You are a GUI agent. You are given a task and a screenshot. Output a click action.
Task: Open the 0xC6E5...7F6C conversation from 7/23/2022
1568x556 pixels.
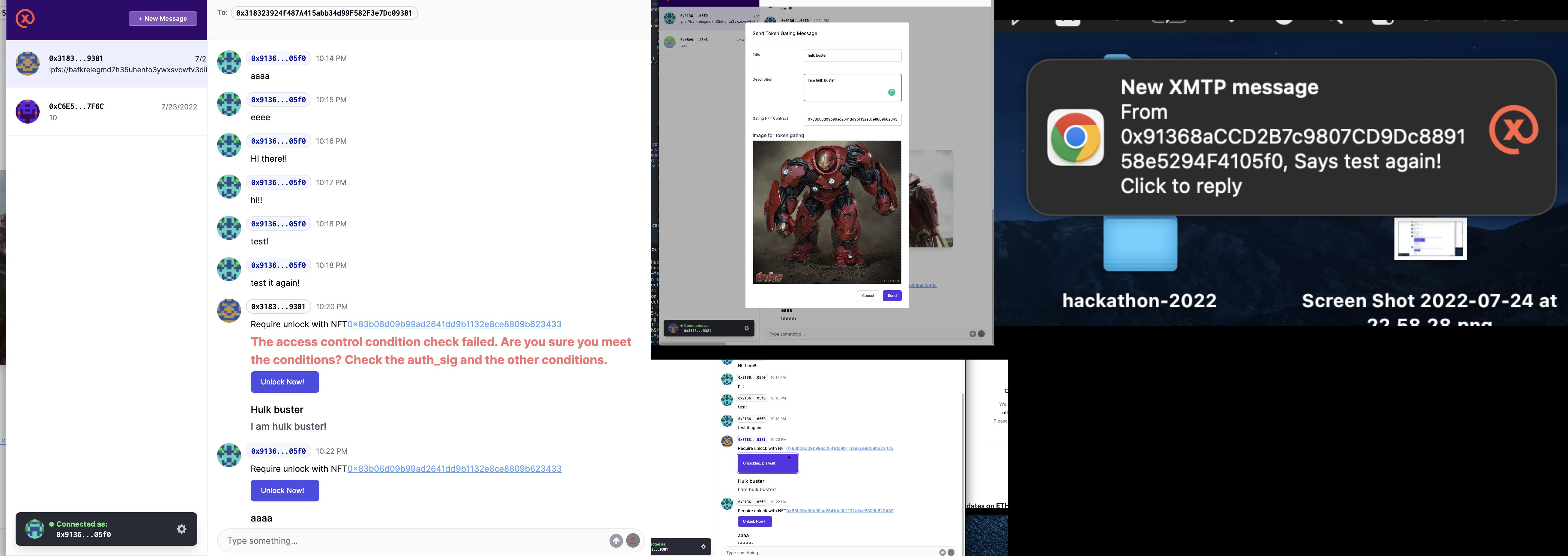coord(106,112)
